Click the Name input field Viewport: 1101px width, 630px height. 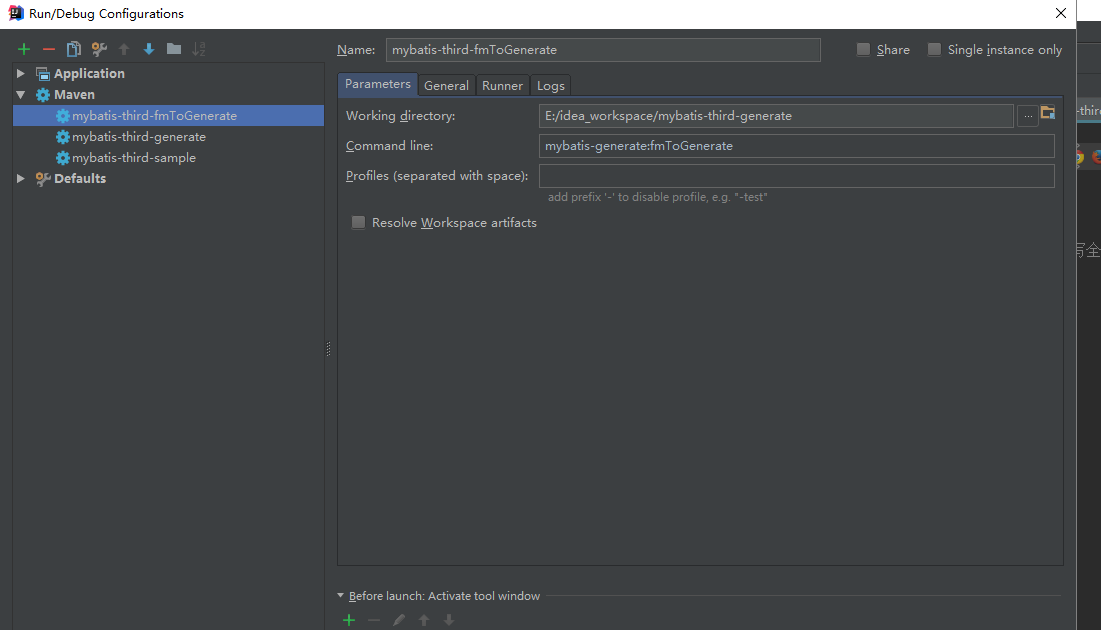[603, 50]
